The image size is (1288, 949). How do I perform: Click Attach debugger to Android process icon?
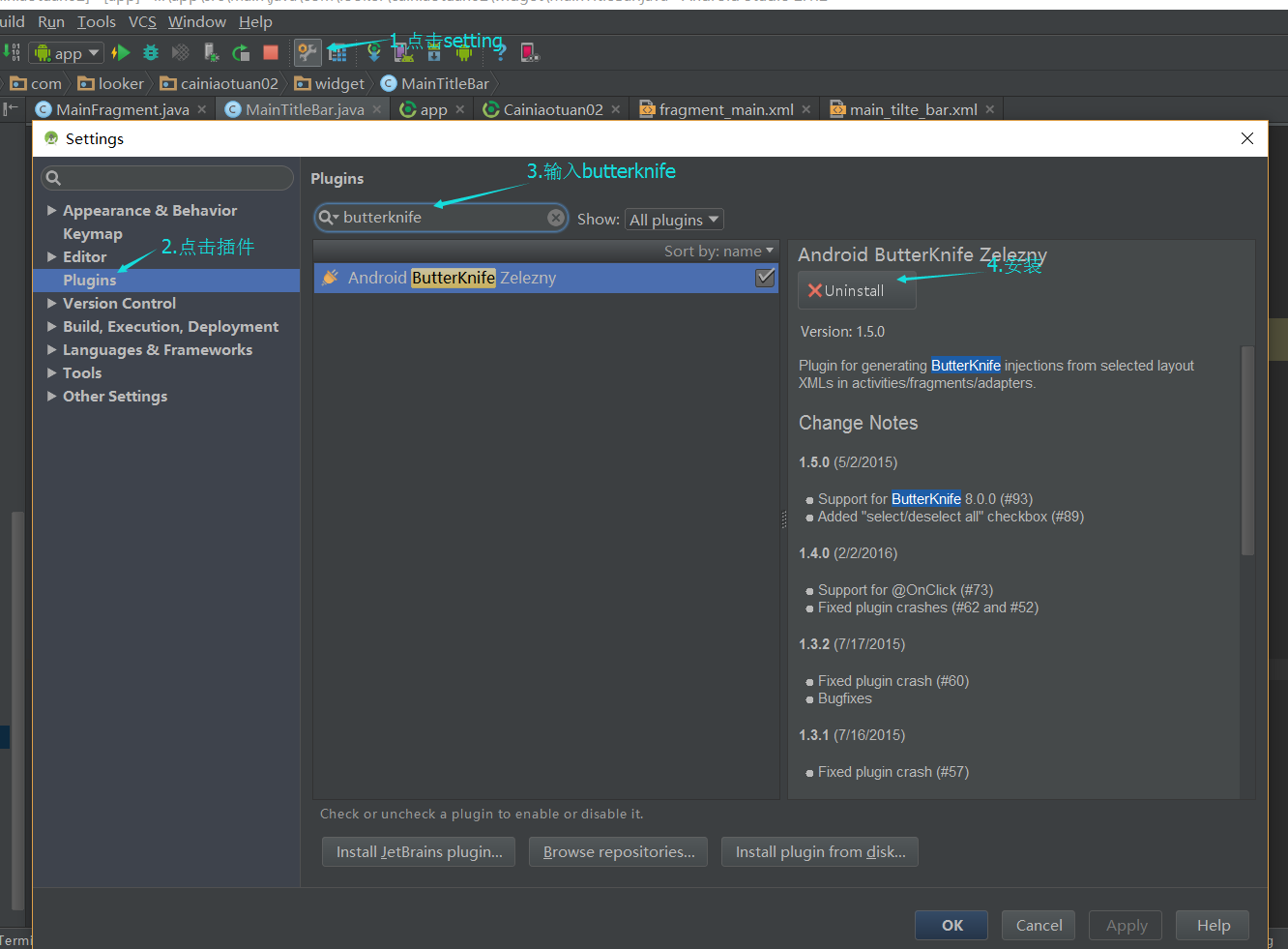tap(212, 52)
